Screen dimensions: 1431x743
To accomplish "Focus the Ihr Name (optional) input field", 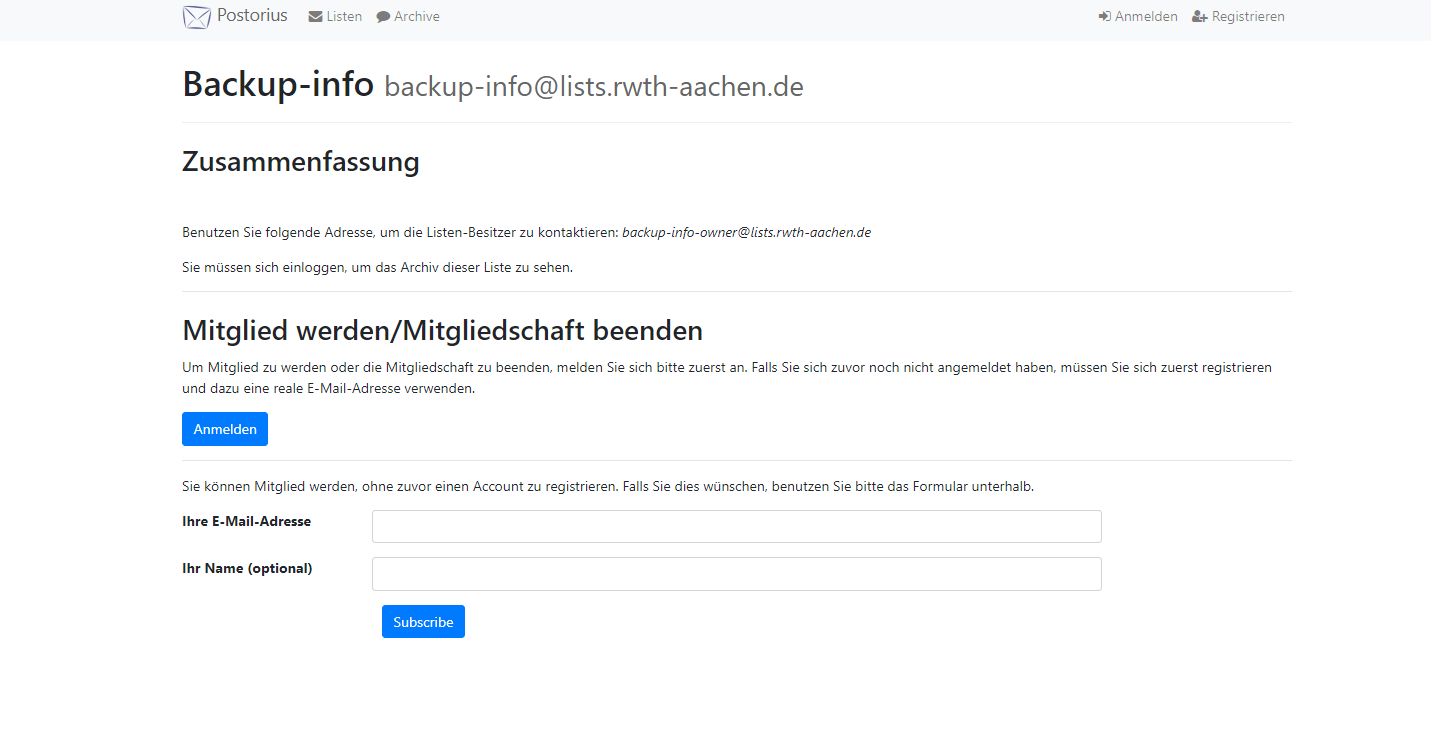I will coord(736,574).
